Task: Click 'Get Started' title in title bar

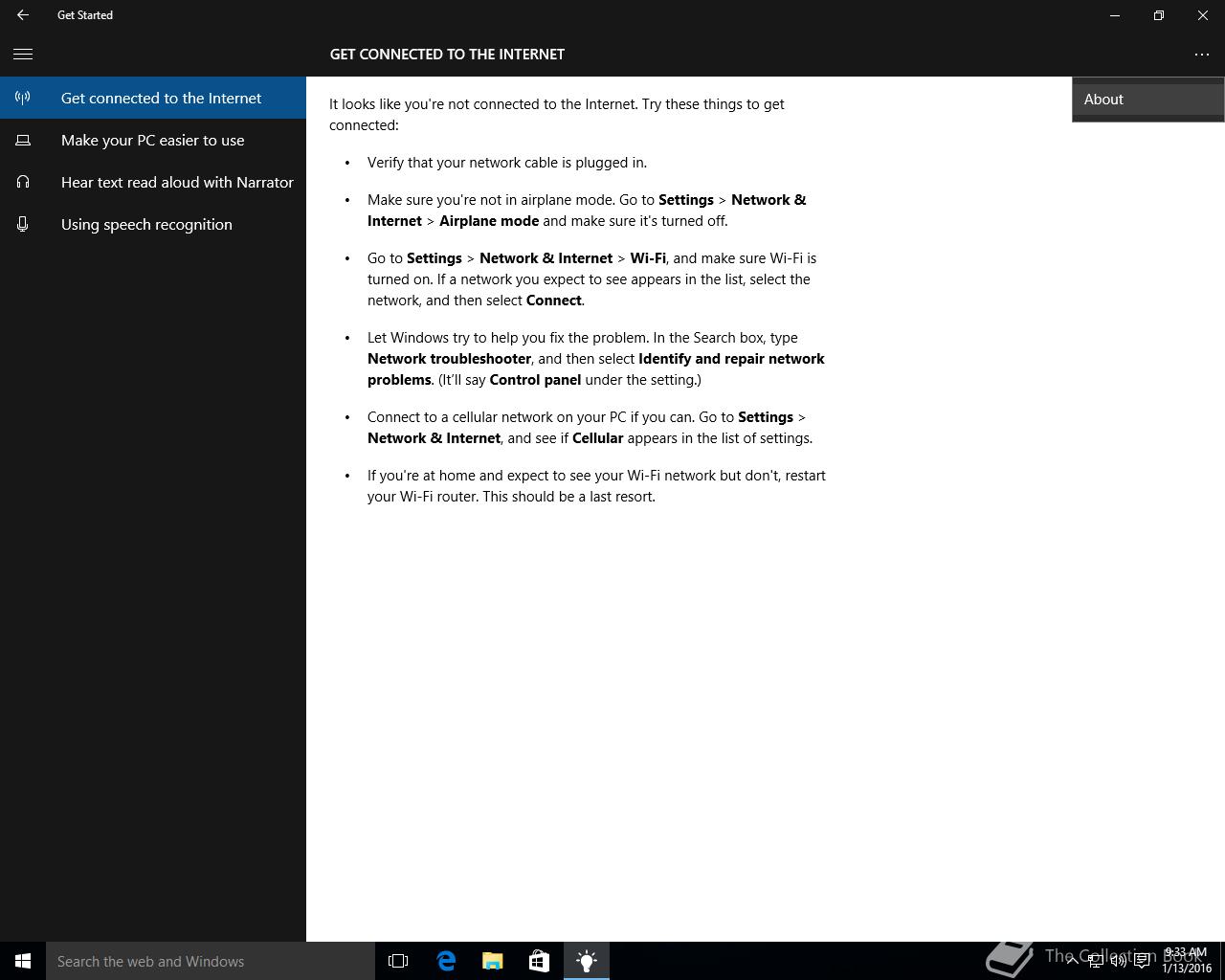Action: tap(85, 15)
